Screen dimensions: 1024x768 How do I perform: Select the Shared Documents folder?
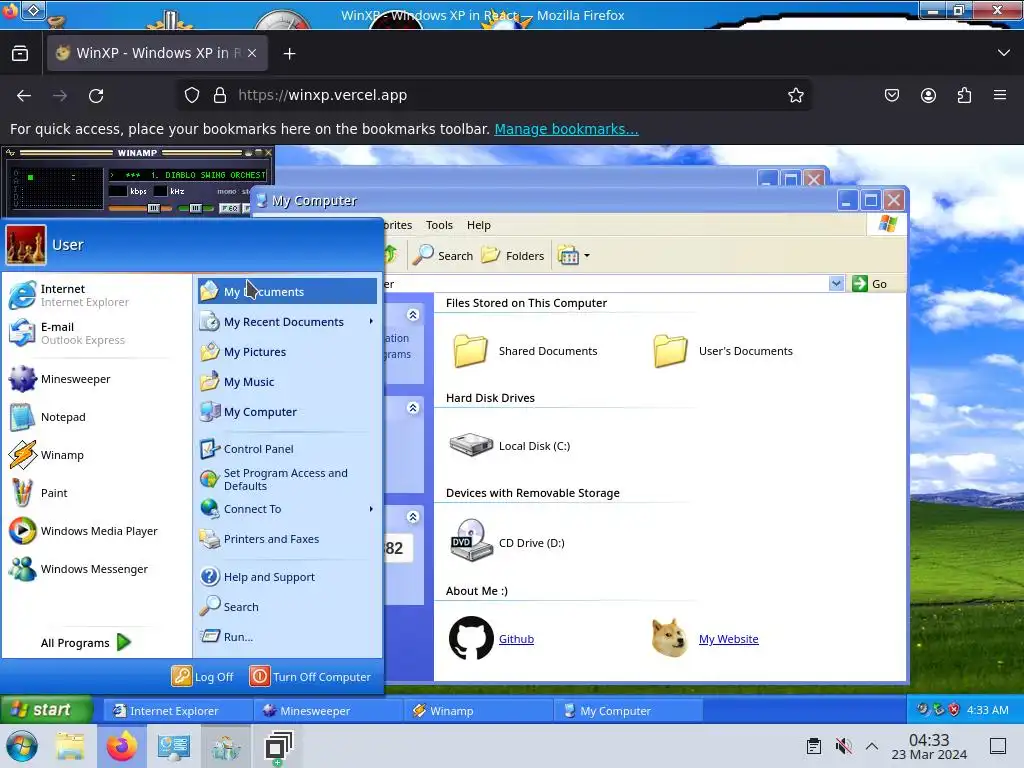[524, 351]
